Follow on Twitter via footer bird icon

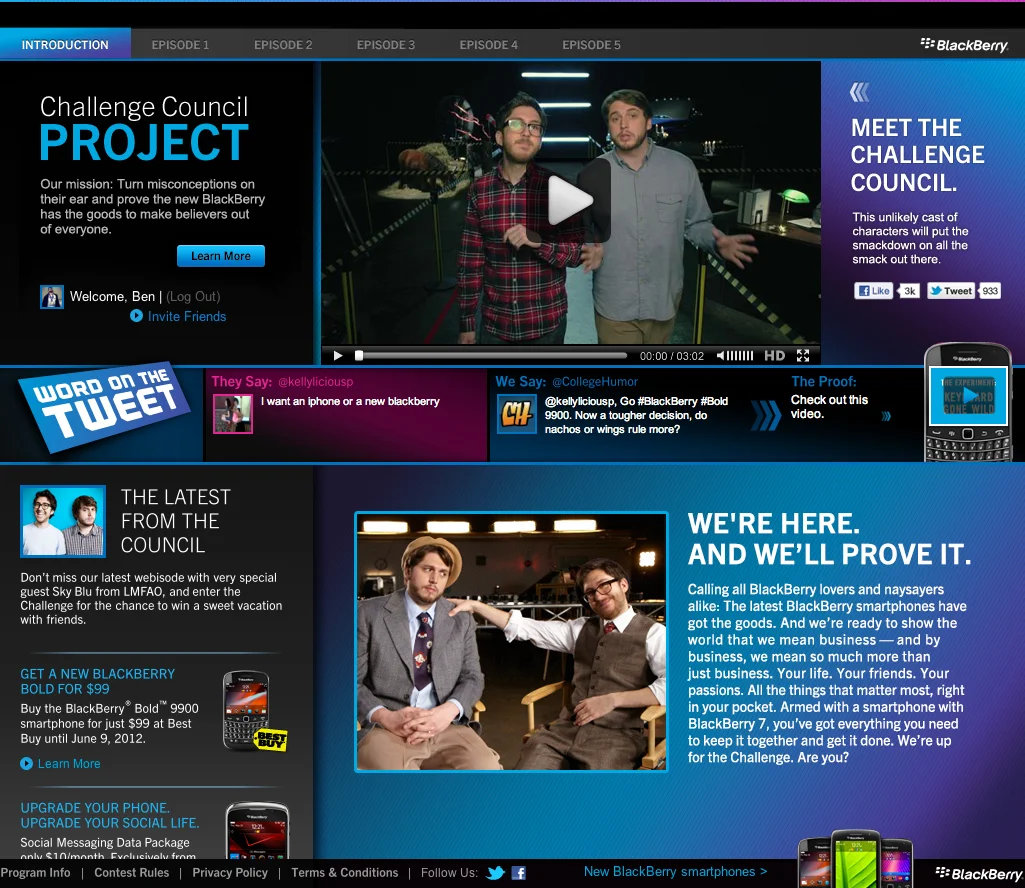tap(496, 873)
